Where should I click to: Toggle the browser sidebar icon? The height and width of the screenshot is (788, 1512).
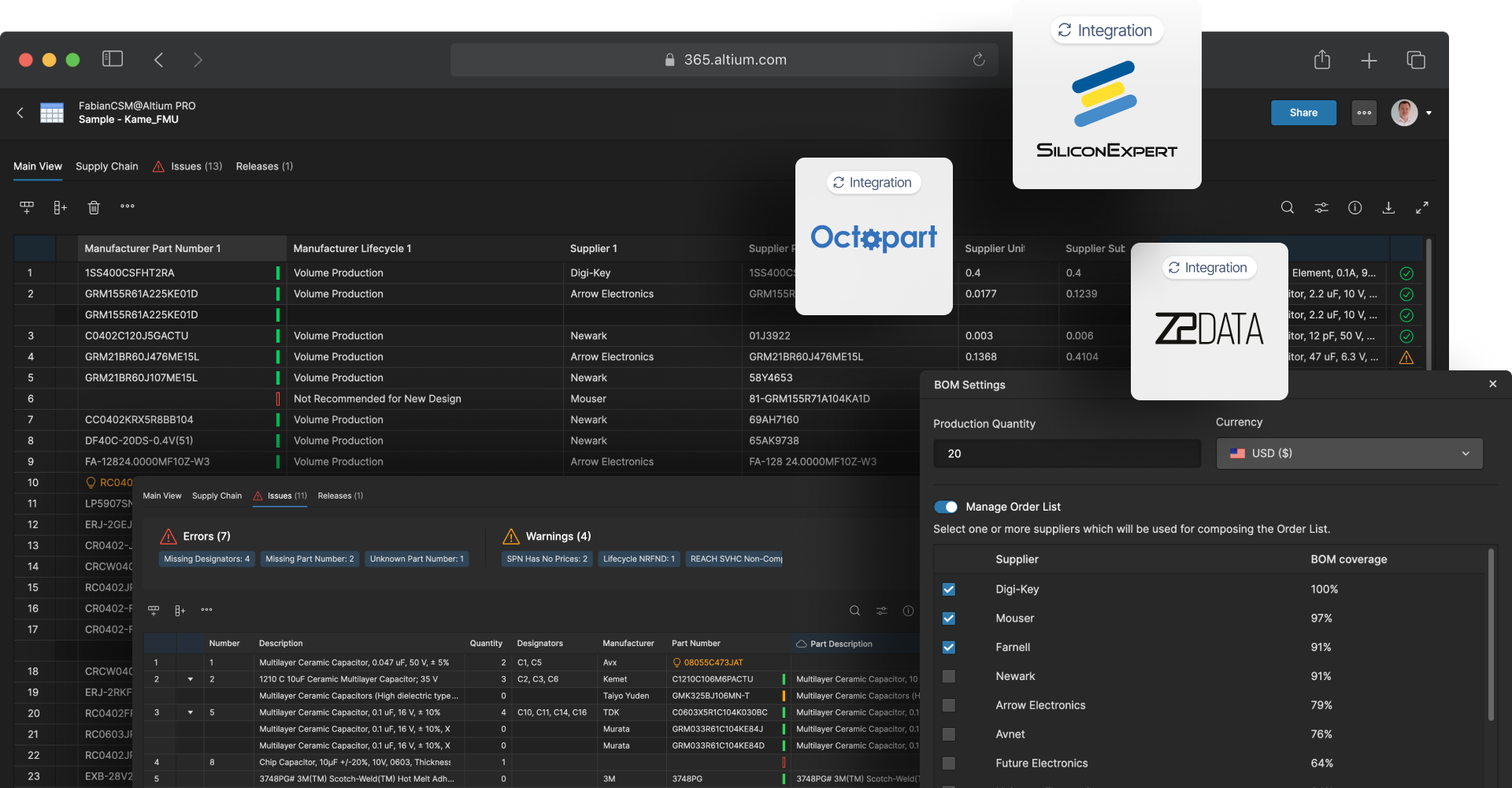pyautogui.click(x=113, y=59)
